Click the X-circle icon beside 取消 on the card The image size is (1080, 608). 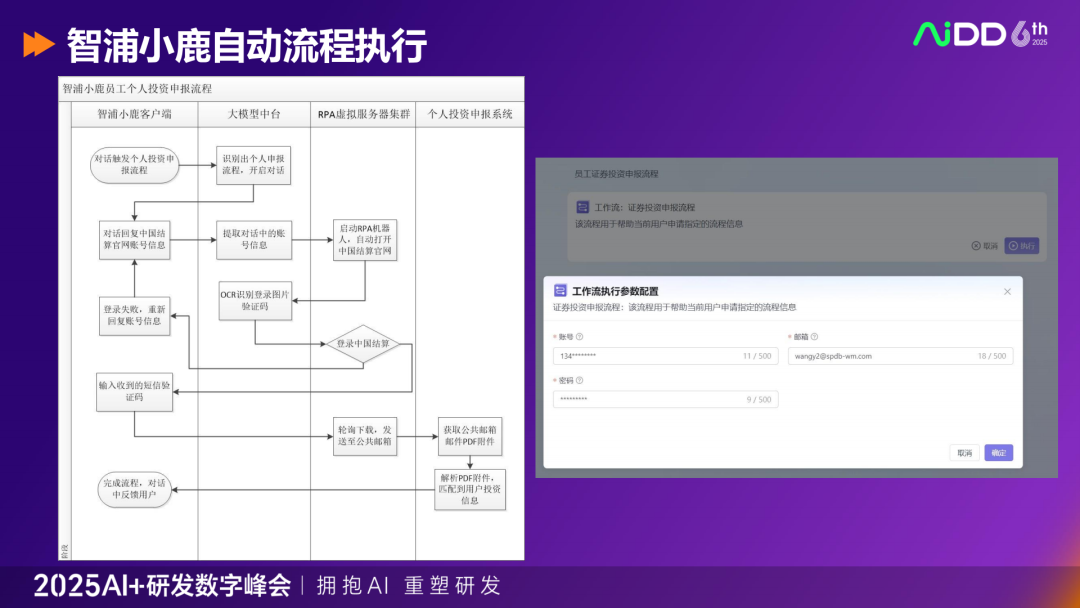978,245
